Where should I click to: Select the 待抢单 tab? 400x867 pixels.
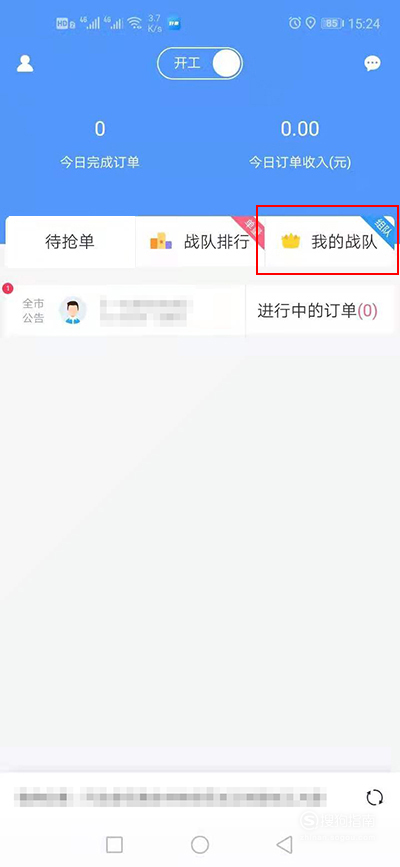tap(70, 242)
